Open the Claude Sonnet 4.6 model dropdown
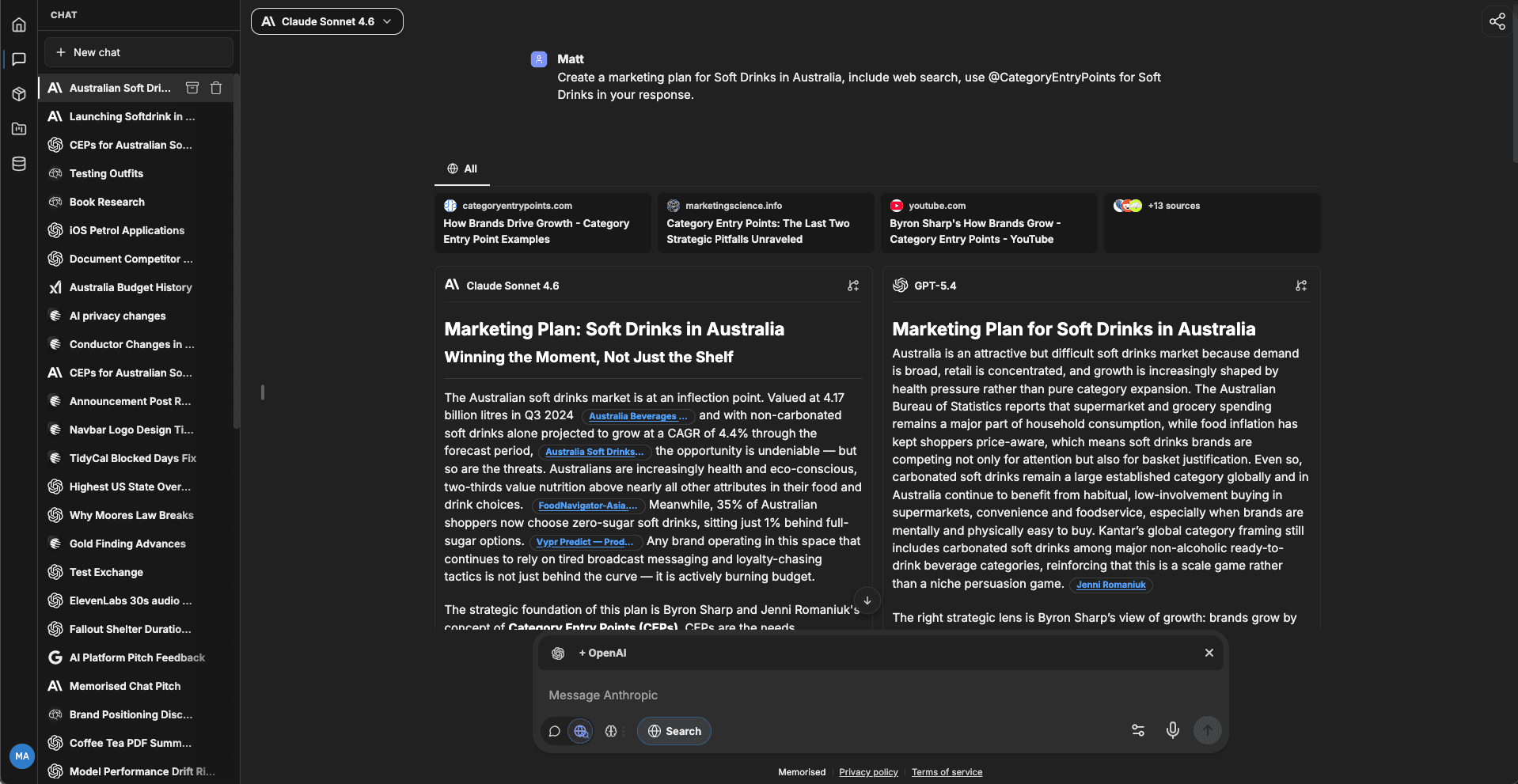 tap(327, 21)
